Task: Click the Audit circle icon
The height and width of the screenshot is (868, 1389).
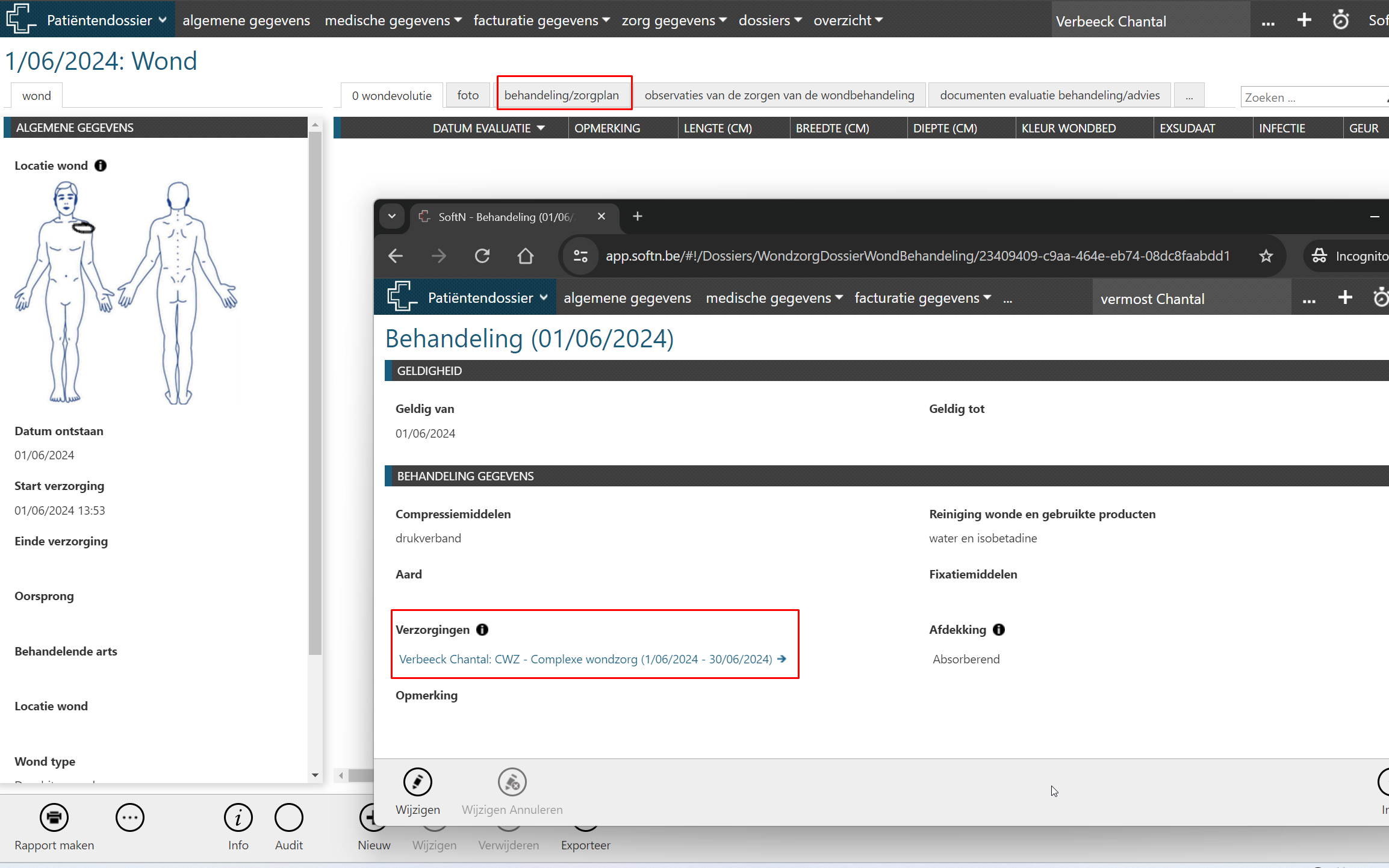Action: click(x=288, y=817)
